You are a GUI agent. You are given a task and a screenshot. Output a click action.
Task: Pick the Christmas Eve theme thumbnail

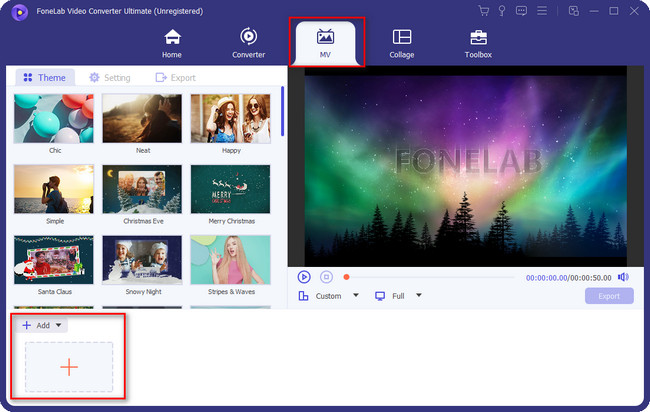[x=142, y=189]
